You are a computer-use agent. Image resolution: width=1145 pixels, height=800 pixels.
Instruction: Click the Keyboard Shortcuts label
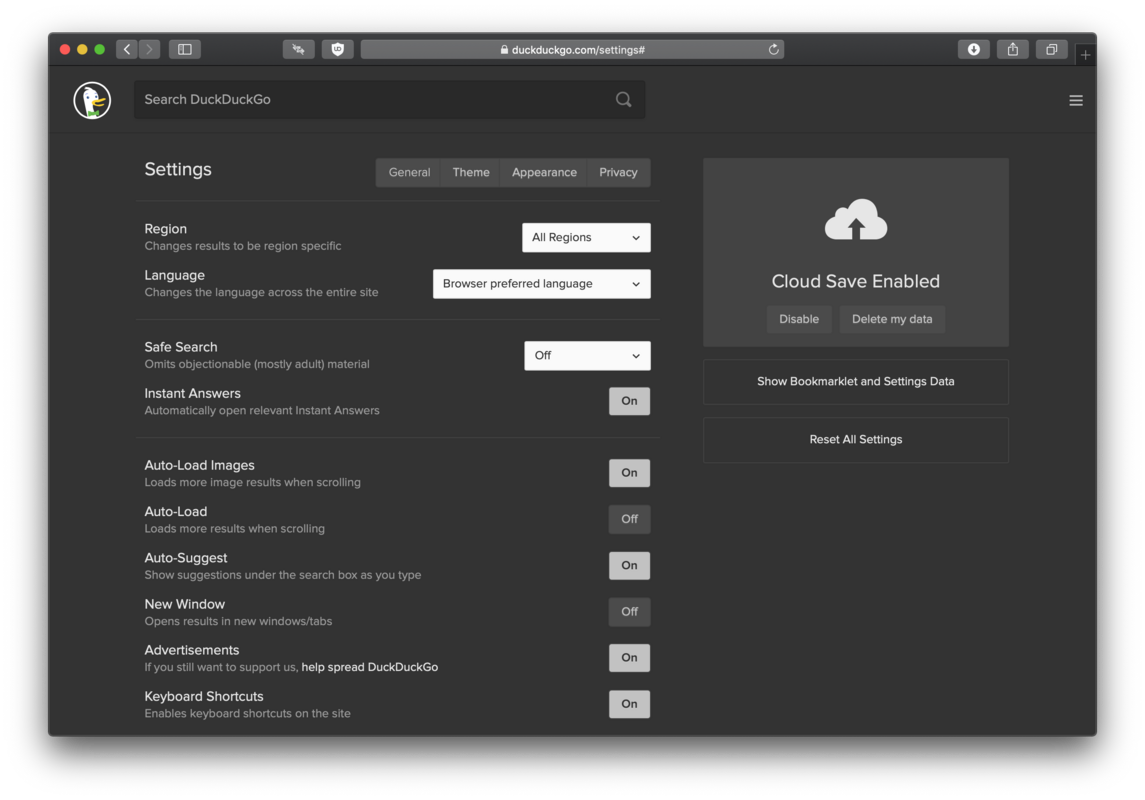(x=204, y=696)
